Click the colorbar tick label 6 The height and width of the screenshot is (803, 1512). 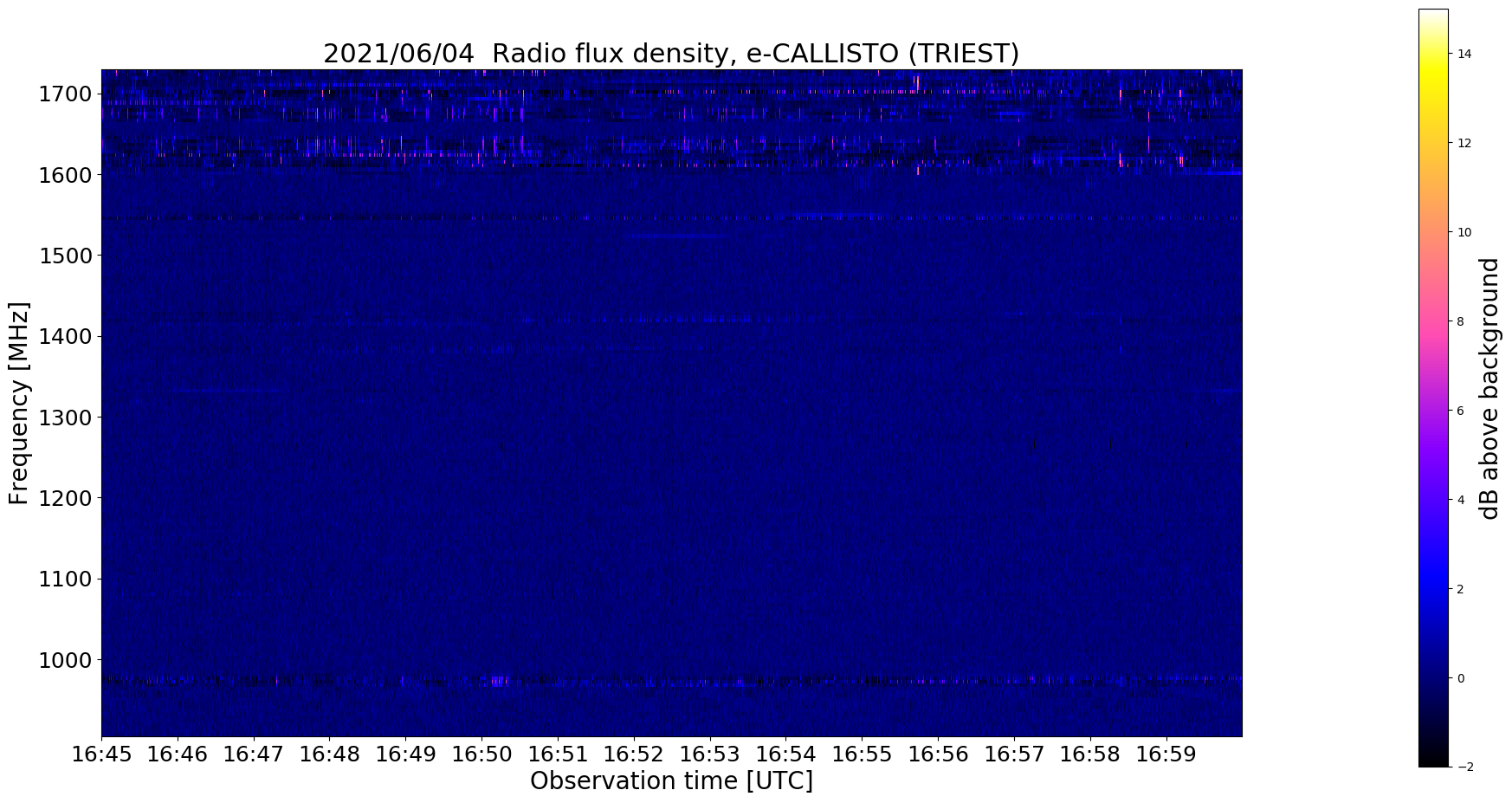click(x=1461, y=411)
